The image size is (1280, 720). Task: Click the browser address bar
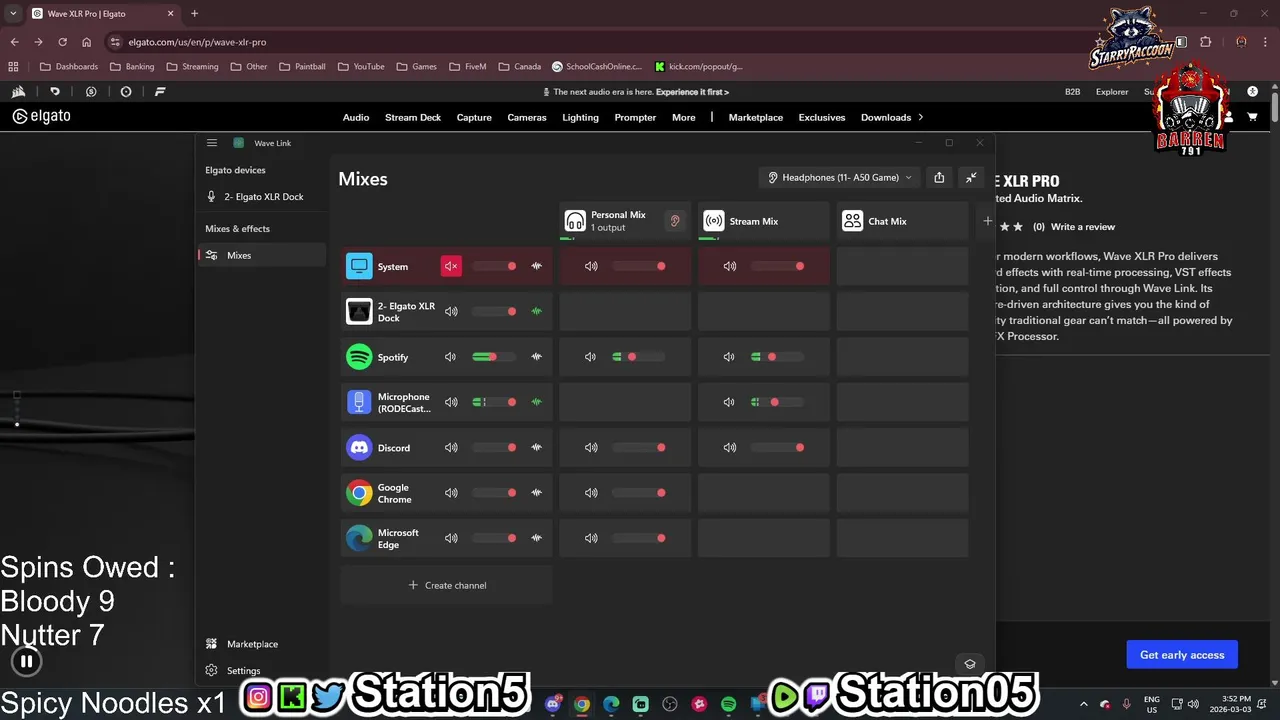click(590, 42)
